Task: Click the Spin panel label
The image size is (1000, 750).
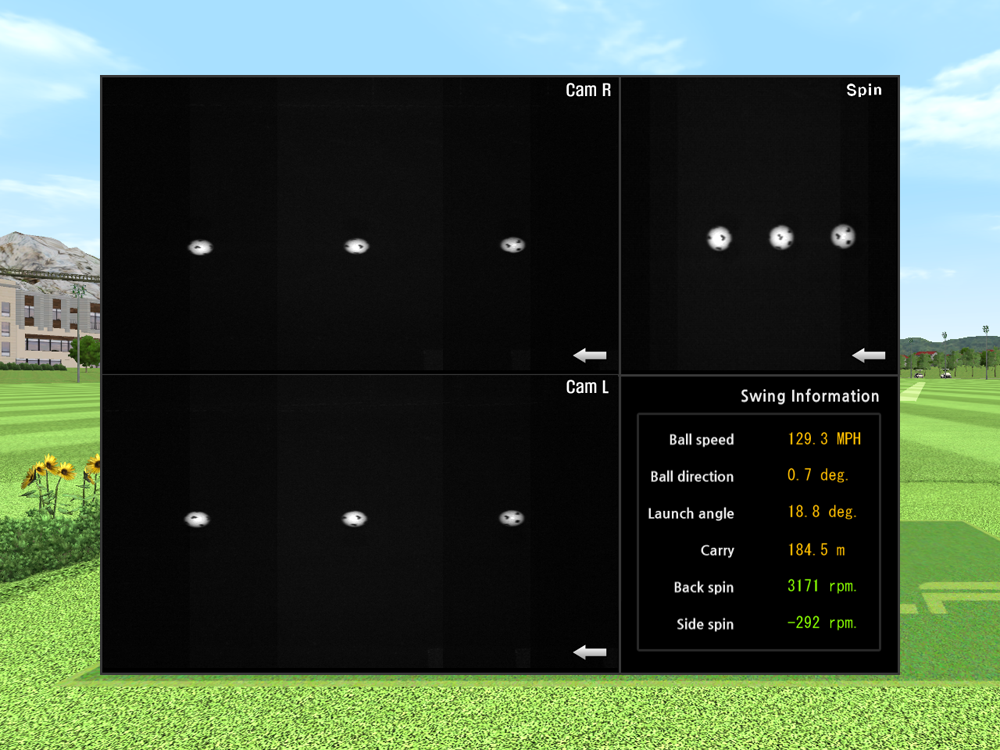Action: point(864,90)
